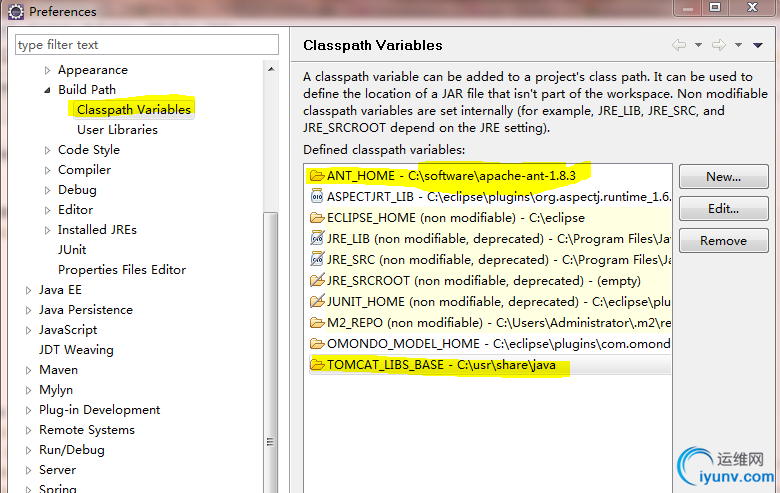
Task: Select JUnit preference page
Action: point(72,250)
